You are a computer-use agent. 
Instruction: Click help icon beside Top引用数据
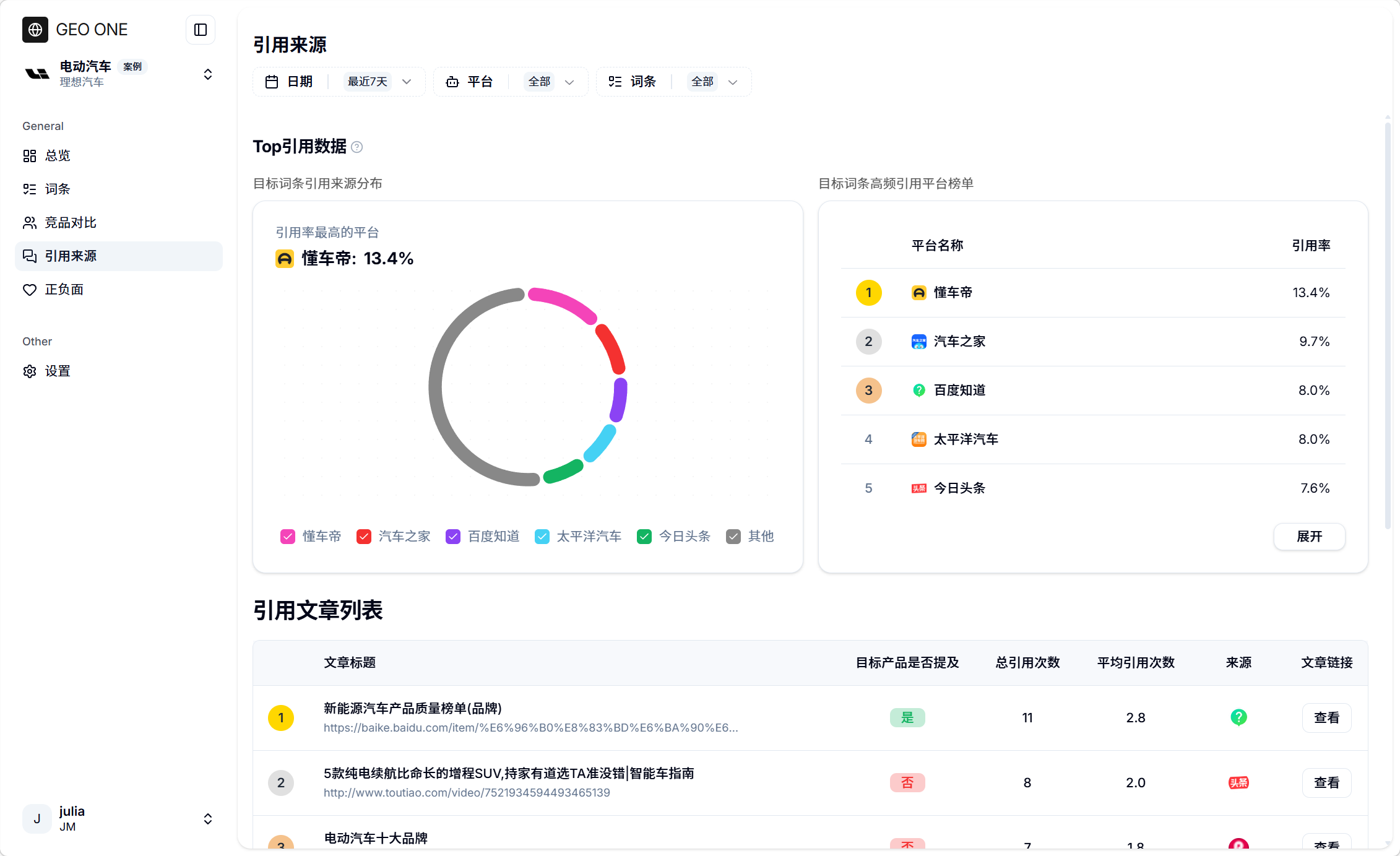tap(356, 147)
